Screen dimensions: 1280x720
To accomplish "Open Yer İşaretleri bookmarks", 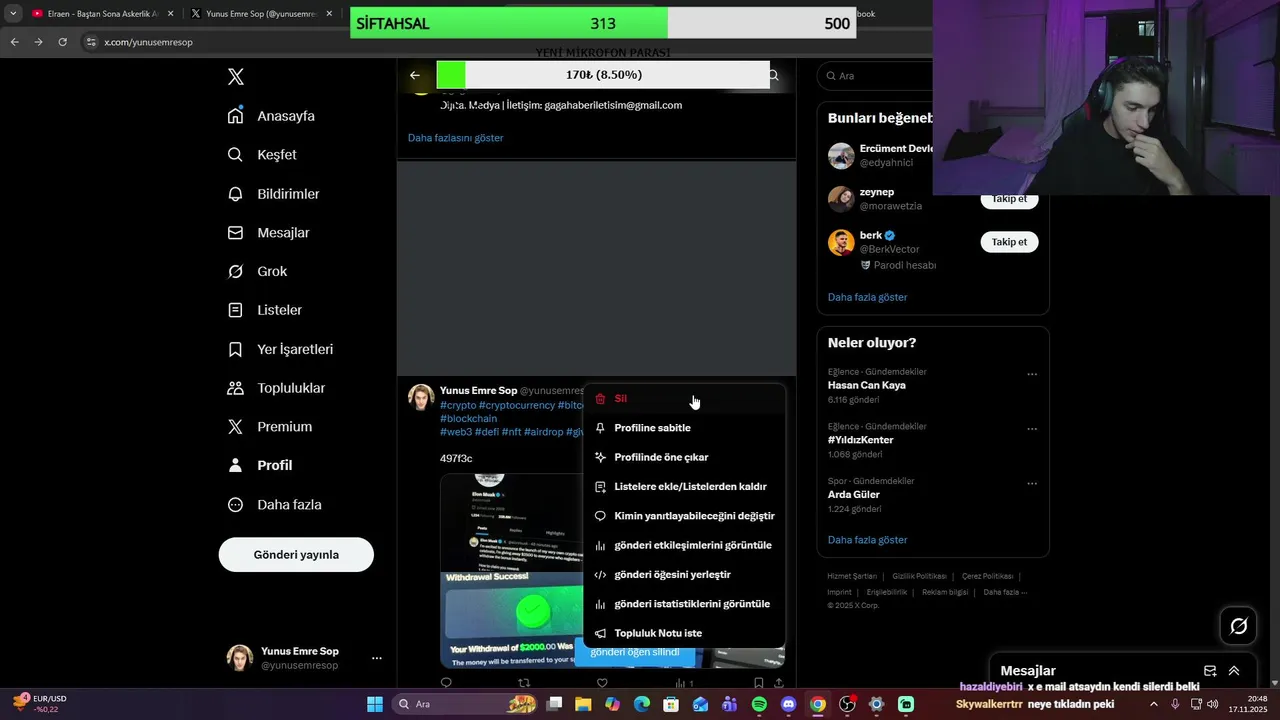I will 280,349.
